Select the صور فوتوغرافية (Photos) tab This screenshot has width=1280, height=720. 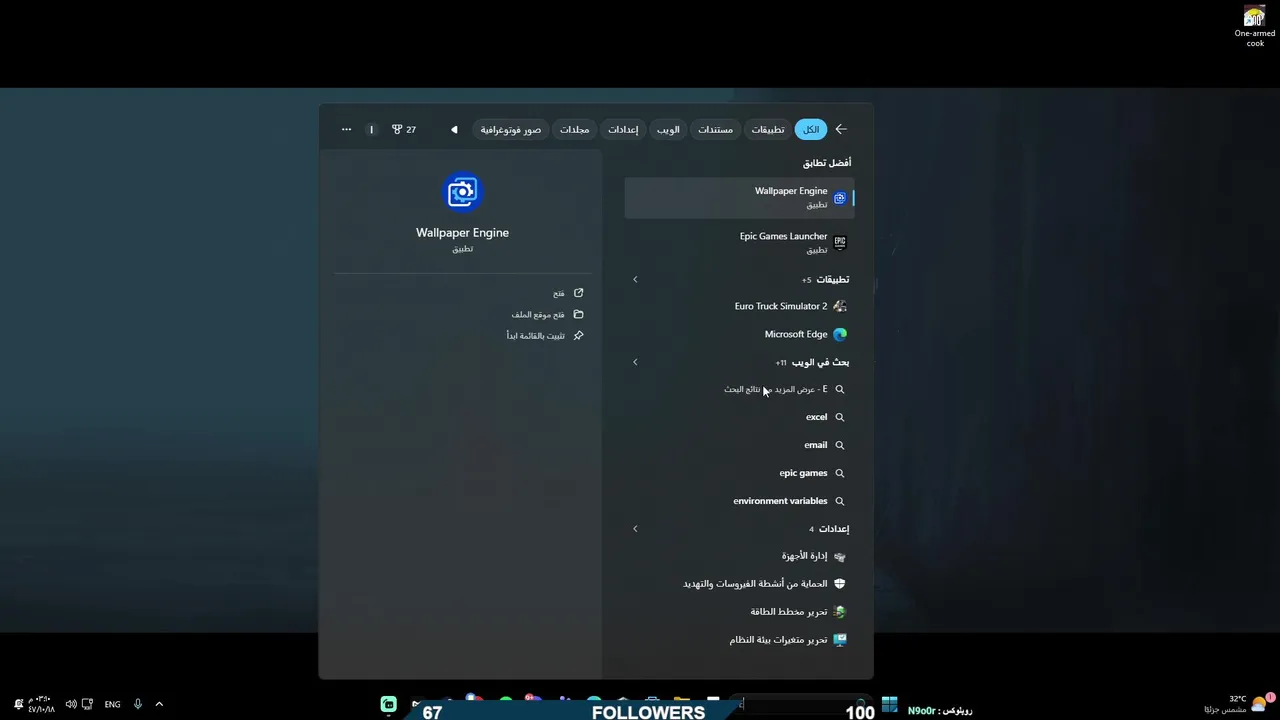(x=511, y=129)
